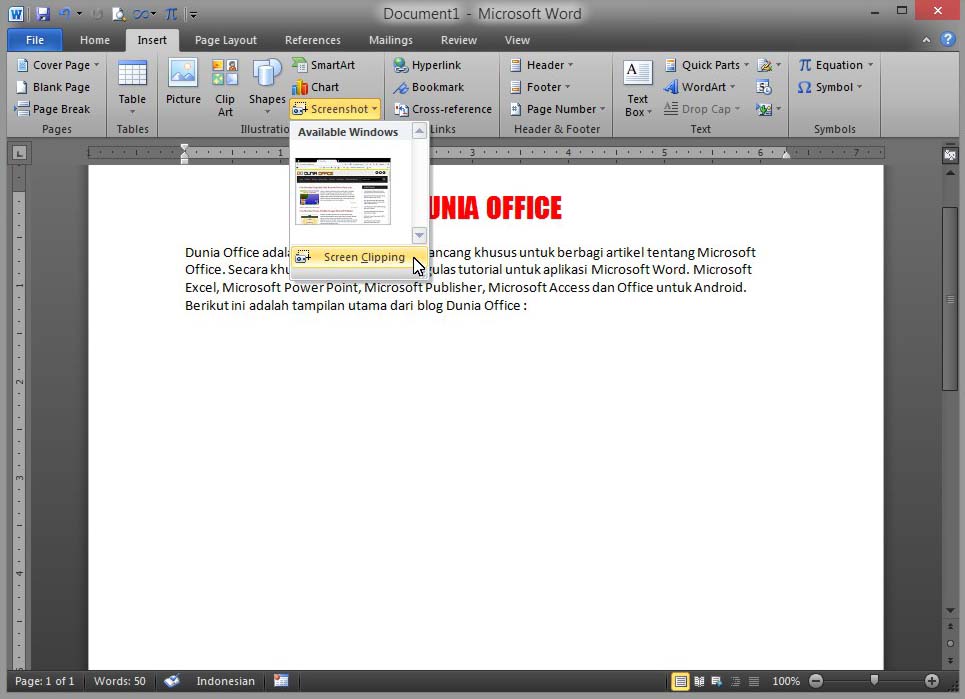Click the Available Windows scroll up arrow
965x699 pixels.
(x=419, y=131)
